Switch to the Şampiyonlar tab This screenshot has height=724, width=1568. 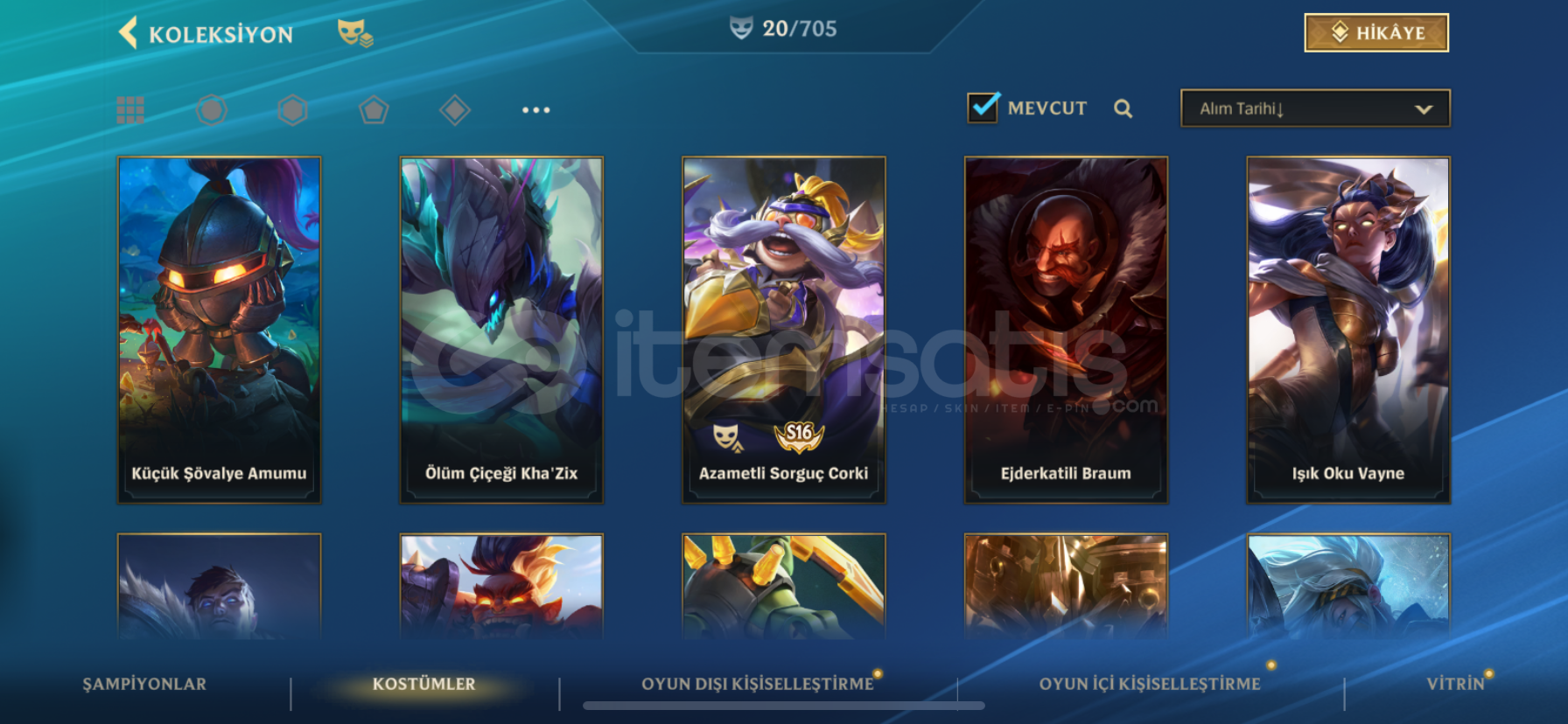coord(144,684)
